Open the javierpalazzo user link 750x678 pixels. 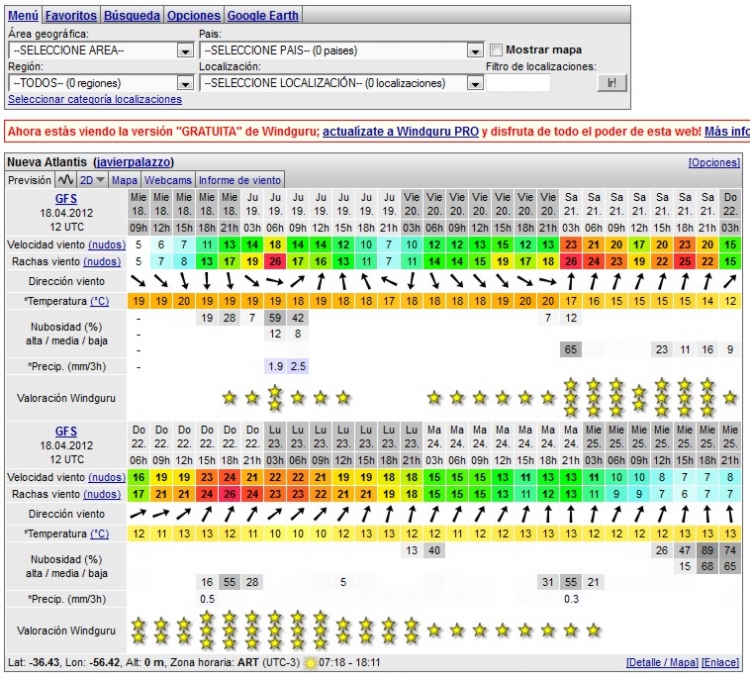(x=133, y=162)
